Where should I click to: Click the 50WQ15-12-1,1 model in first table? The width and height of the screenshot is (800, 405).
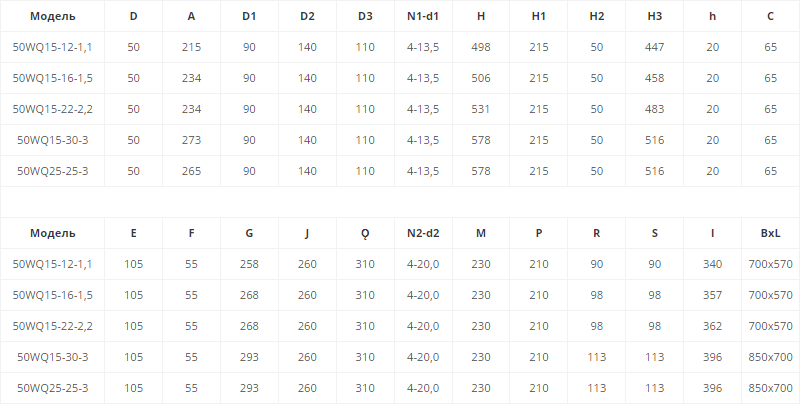click(52, 47)
